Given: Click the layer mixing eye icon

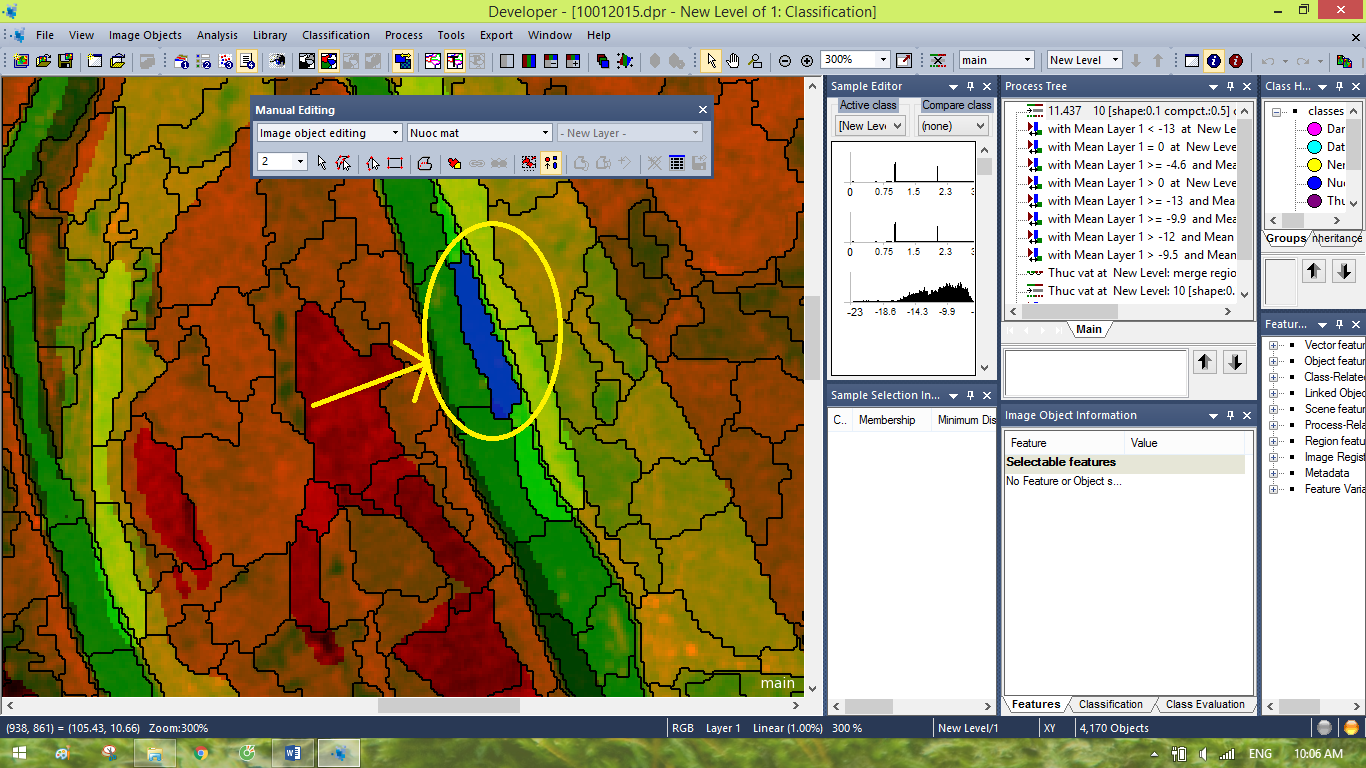Looking at the screenshot, I should coord(277,60).
